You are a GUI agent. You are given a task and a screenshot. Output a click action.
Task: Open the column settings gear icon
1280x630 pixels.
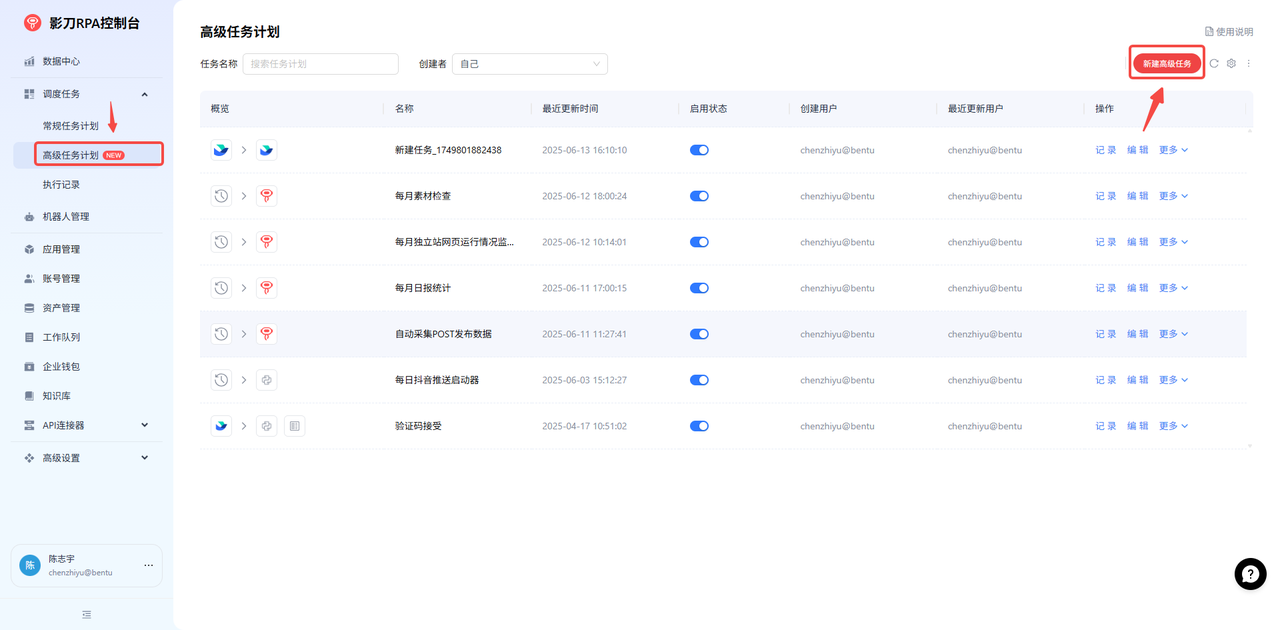click(x=1231, y=64)
